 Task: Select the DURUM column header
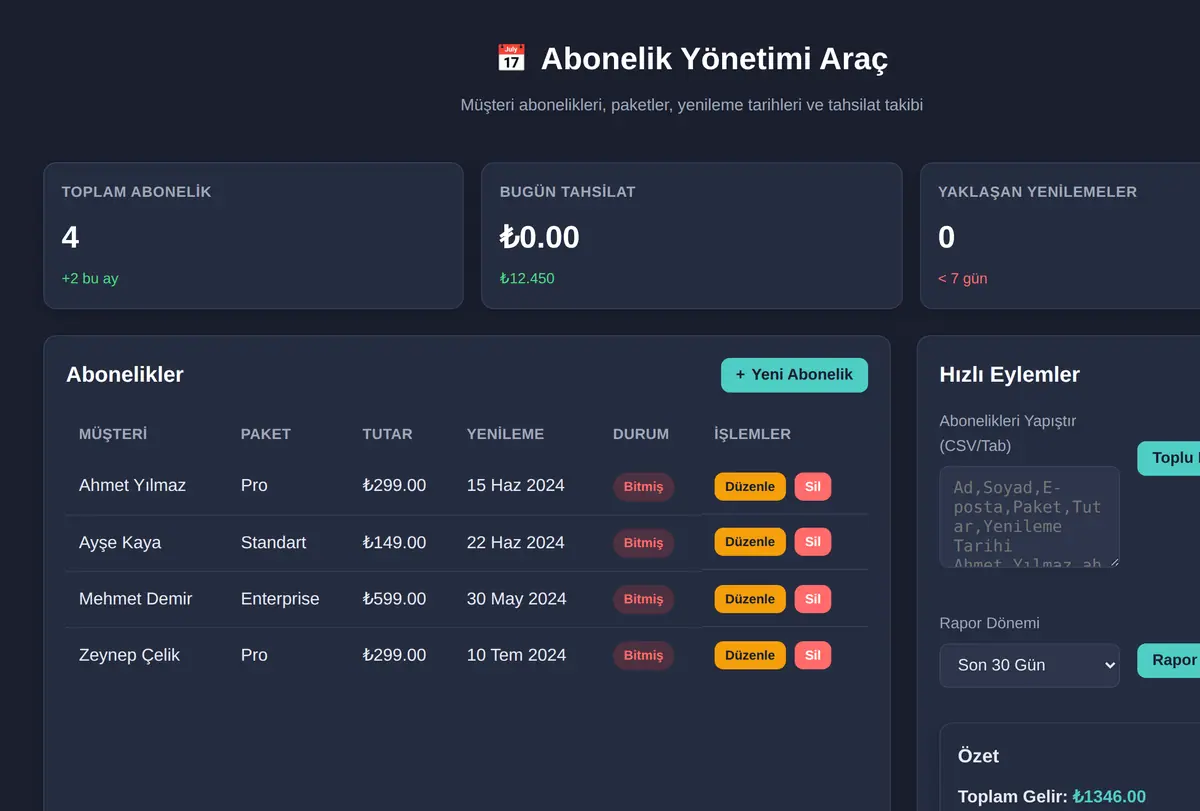(641, 434)
